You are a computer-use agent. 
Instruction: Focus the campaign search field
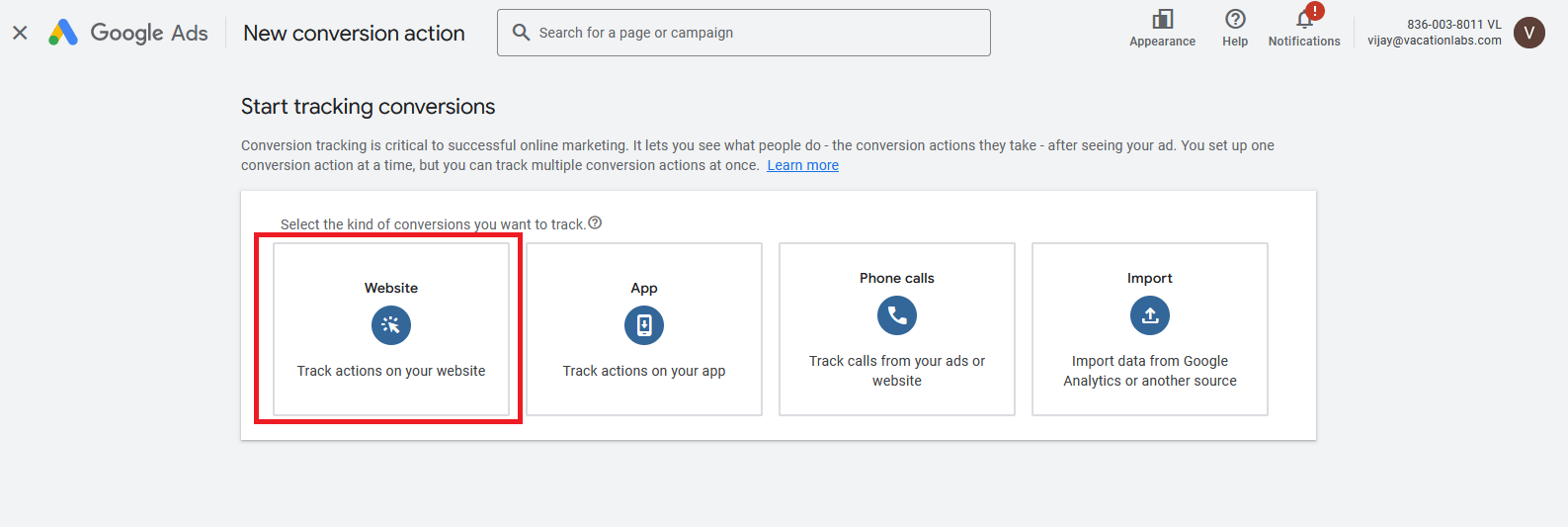coord(751,33)
